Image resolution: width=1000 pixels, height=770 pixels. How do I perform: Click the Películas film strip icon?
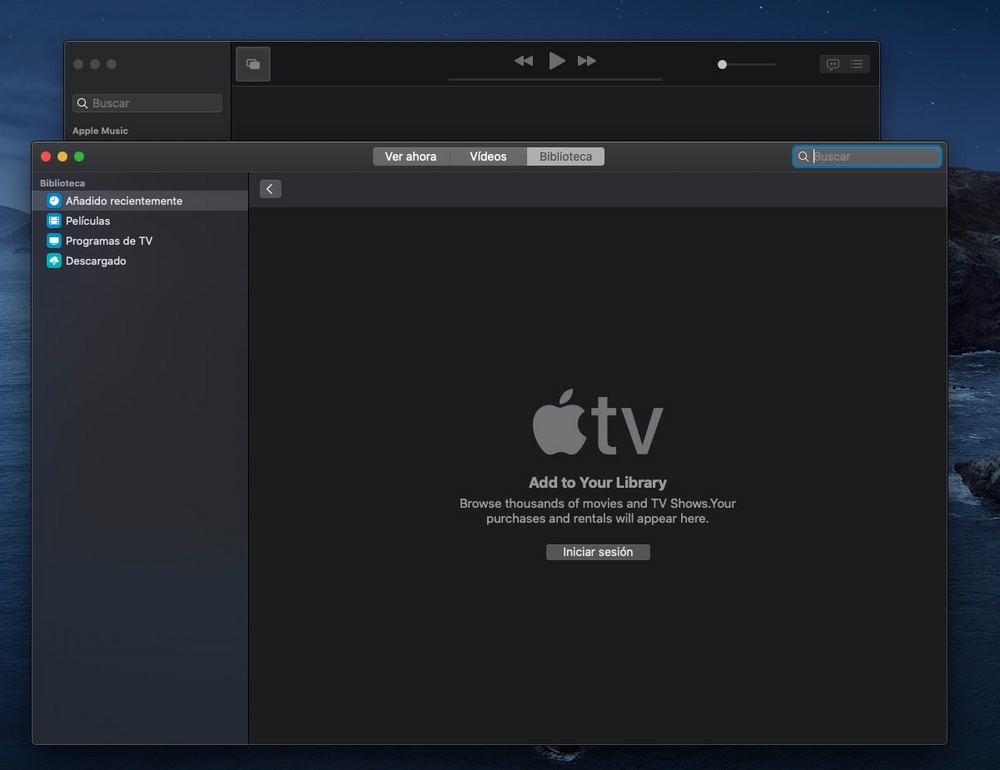(x=54, y=221)
